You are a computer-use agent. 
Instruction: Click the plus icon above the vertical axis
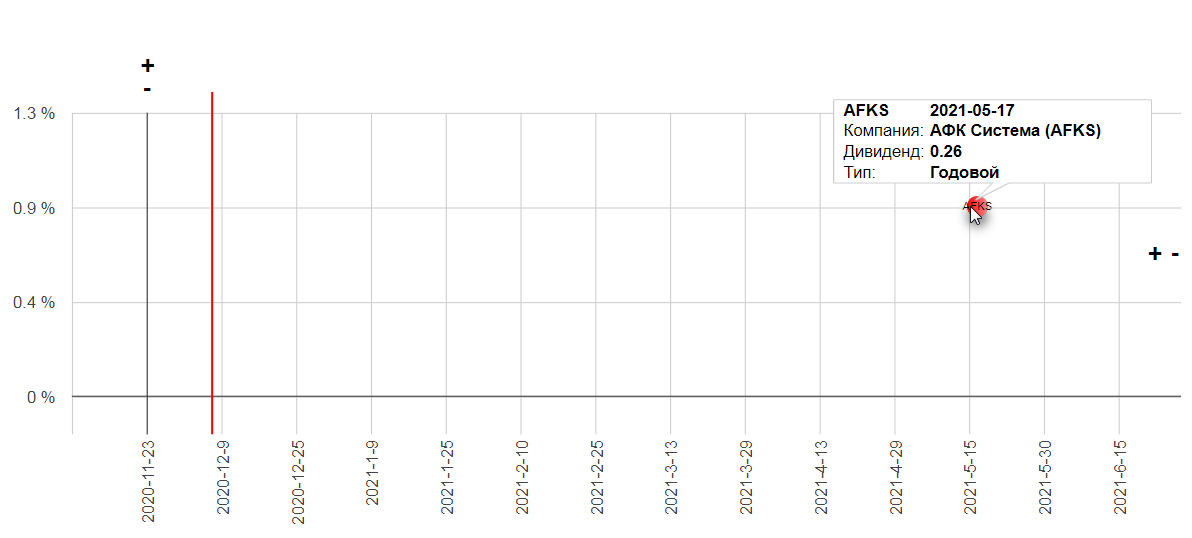(147, 66)
